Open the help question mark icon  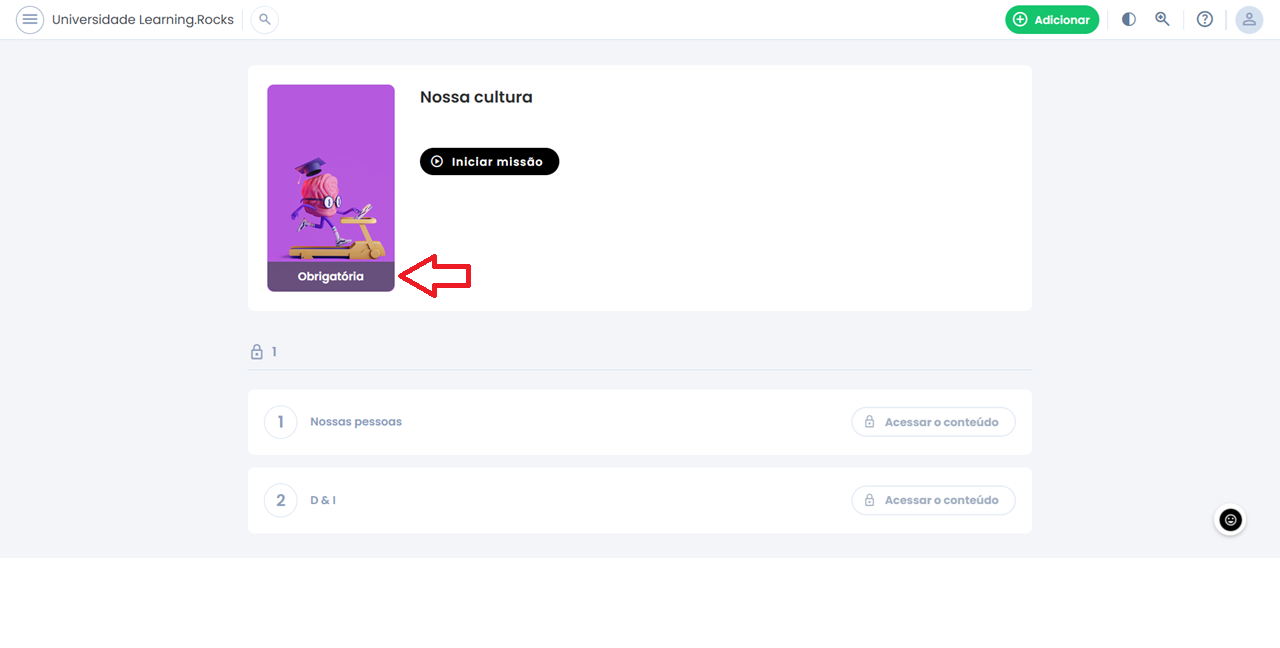(1205, 19)
